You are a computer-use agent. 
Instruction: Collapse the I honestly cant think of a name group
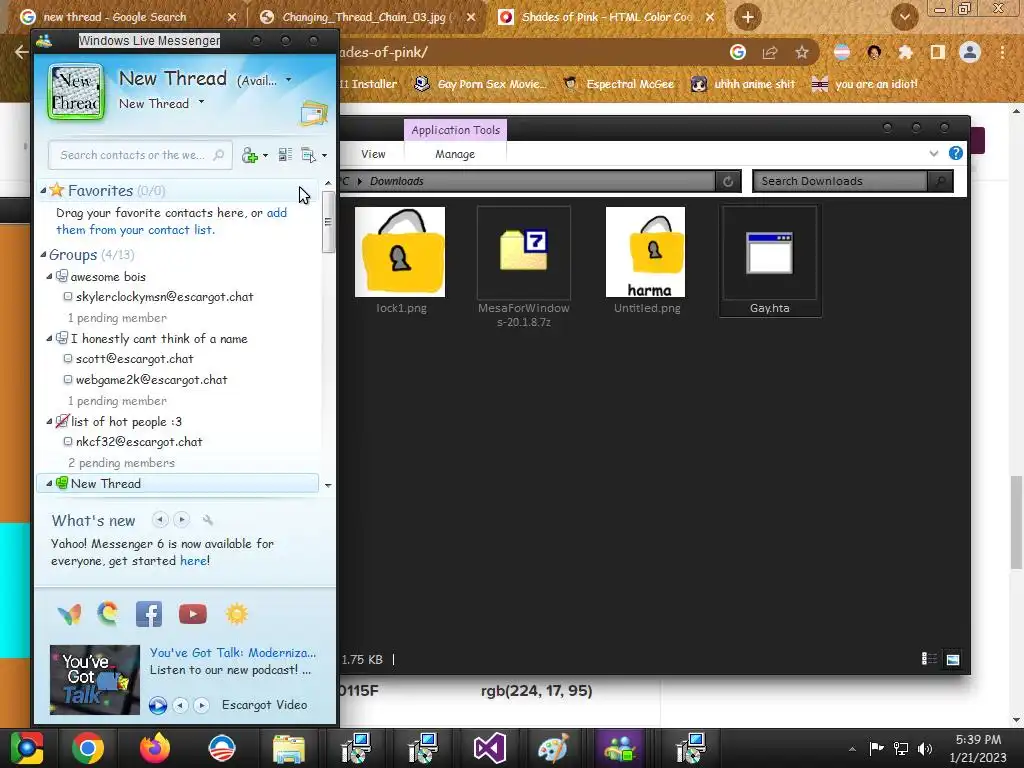pyautogui.click(x=49, y=339)
